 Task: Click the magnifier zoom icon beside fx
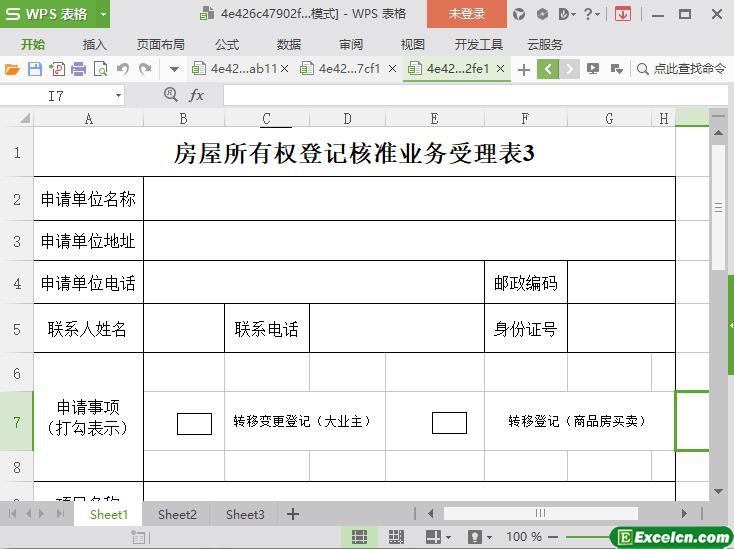[171, 95]
